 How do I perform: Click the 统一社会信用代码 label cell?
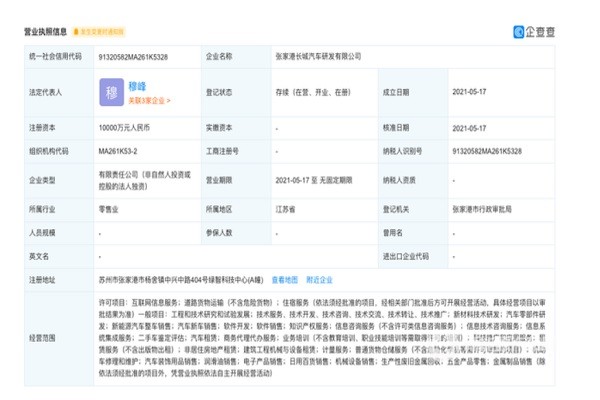[x=59, y=57]
